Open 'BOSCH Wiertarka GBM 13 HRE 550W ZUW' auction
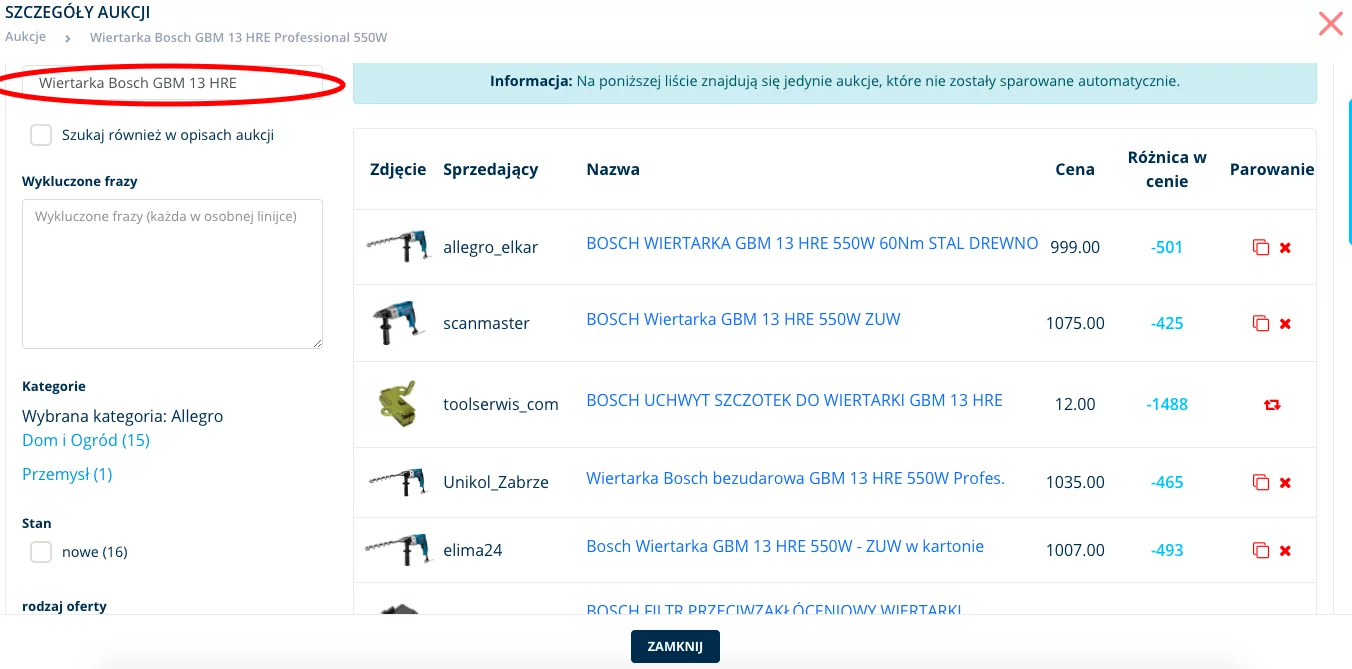Viewport: 1352px width, 669px height. click(743, 319)
